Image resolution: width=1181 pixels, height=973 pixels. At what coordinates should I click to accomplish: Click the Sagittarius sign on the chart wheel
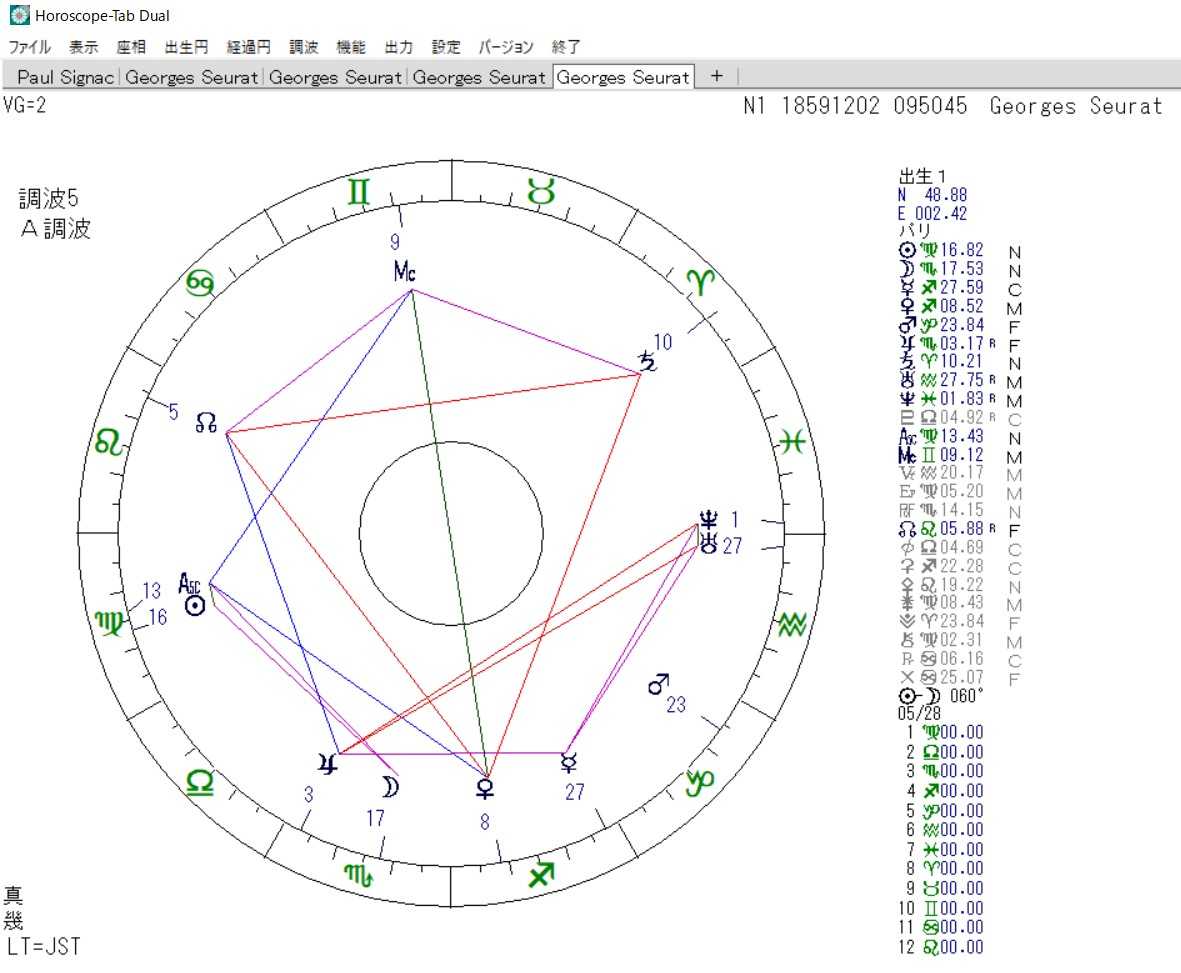(x=542, y=874)
